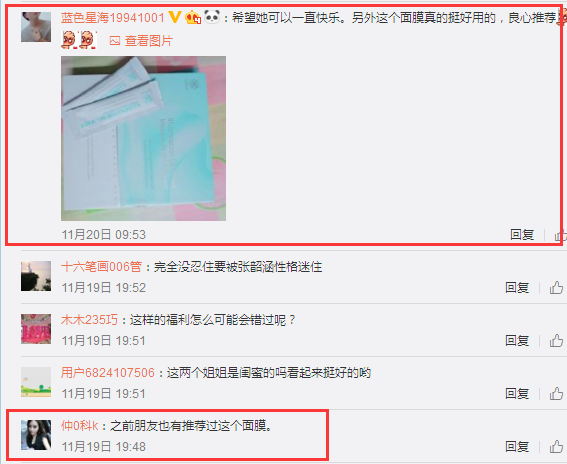Like the comment by 用户6824107506
The image size is (567, 464).
(556, 393)
